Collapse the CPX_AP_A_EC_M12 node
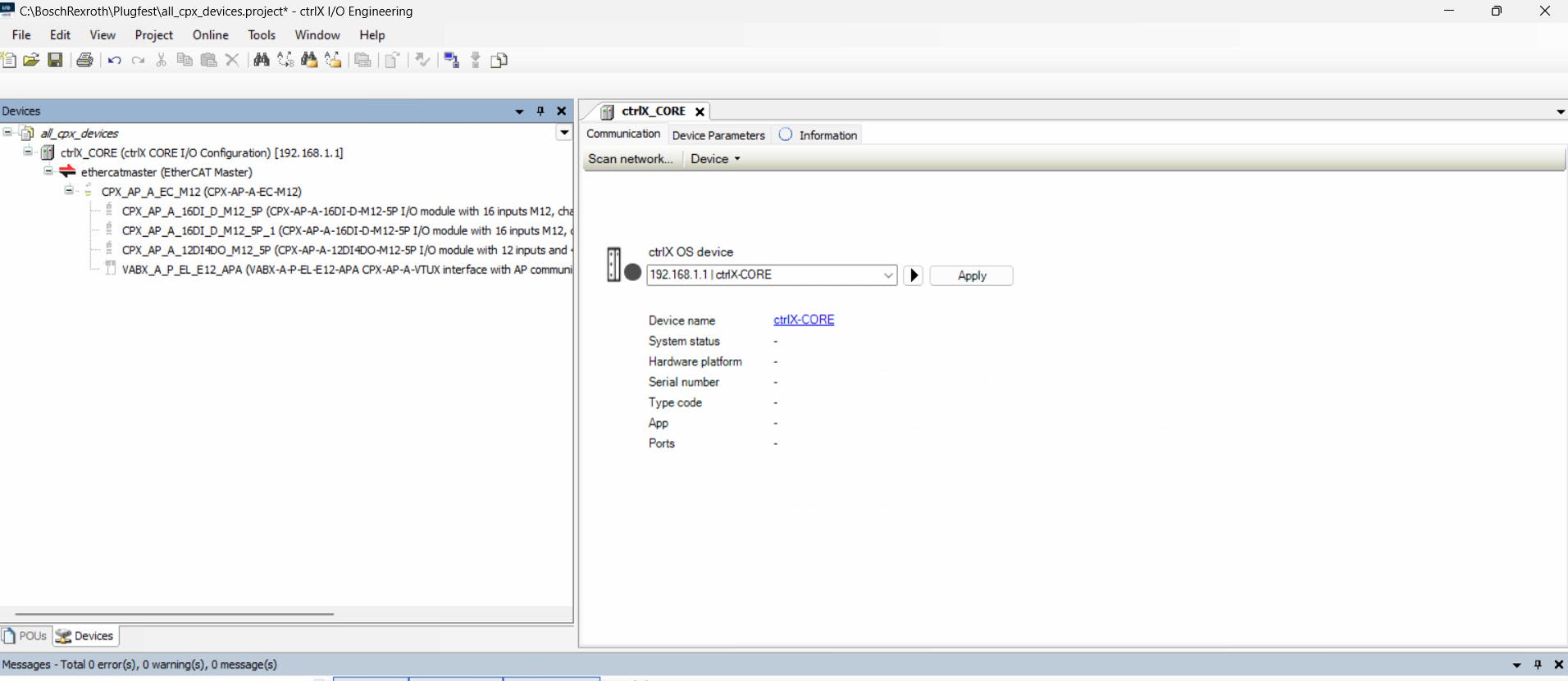 tap(69, 191)
